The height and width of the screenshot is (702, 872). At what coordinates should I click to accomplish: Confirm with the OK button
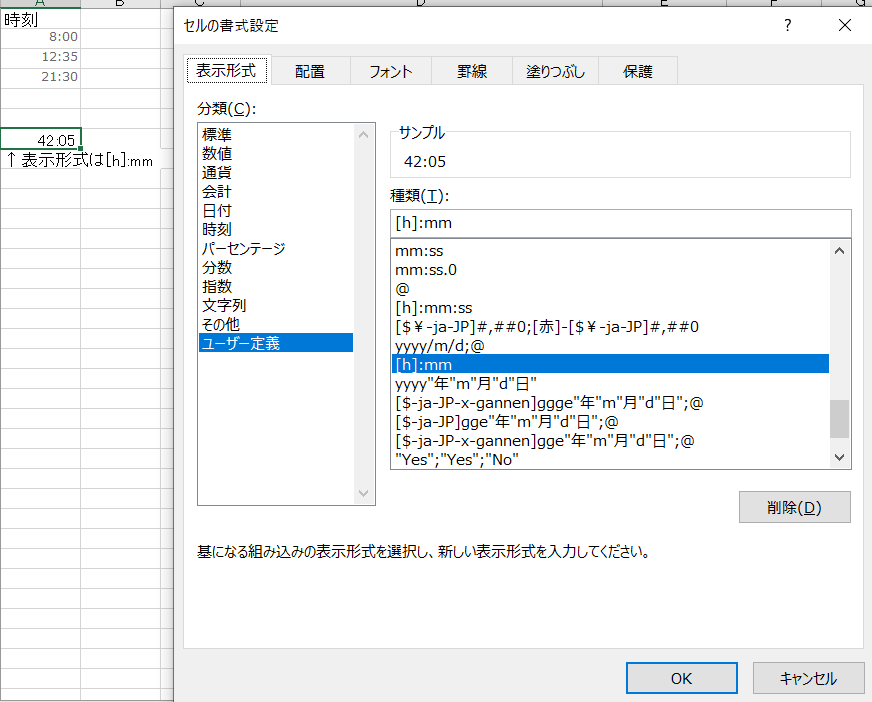coord(681,678)
